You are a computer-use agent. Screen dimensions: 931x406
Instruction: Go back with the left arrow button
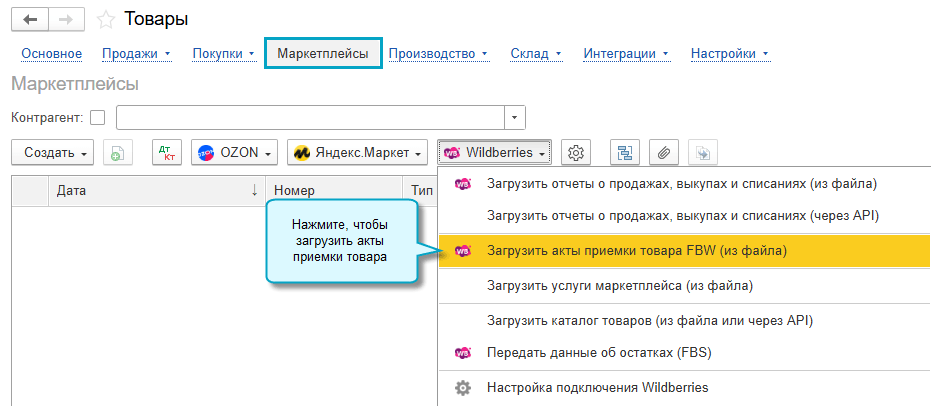(30, 20)
